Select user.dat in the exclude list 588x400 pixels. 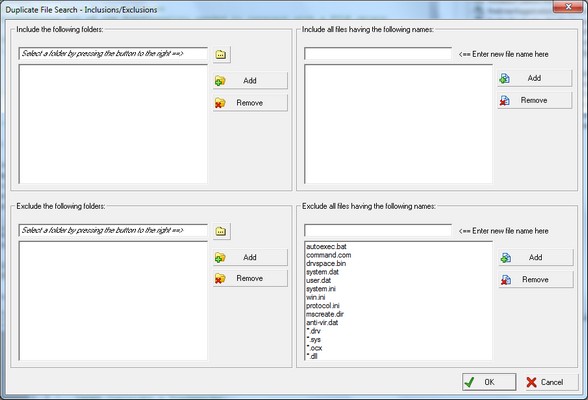pyautogui.click(x=319, y=280)
